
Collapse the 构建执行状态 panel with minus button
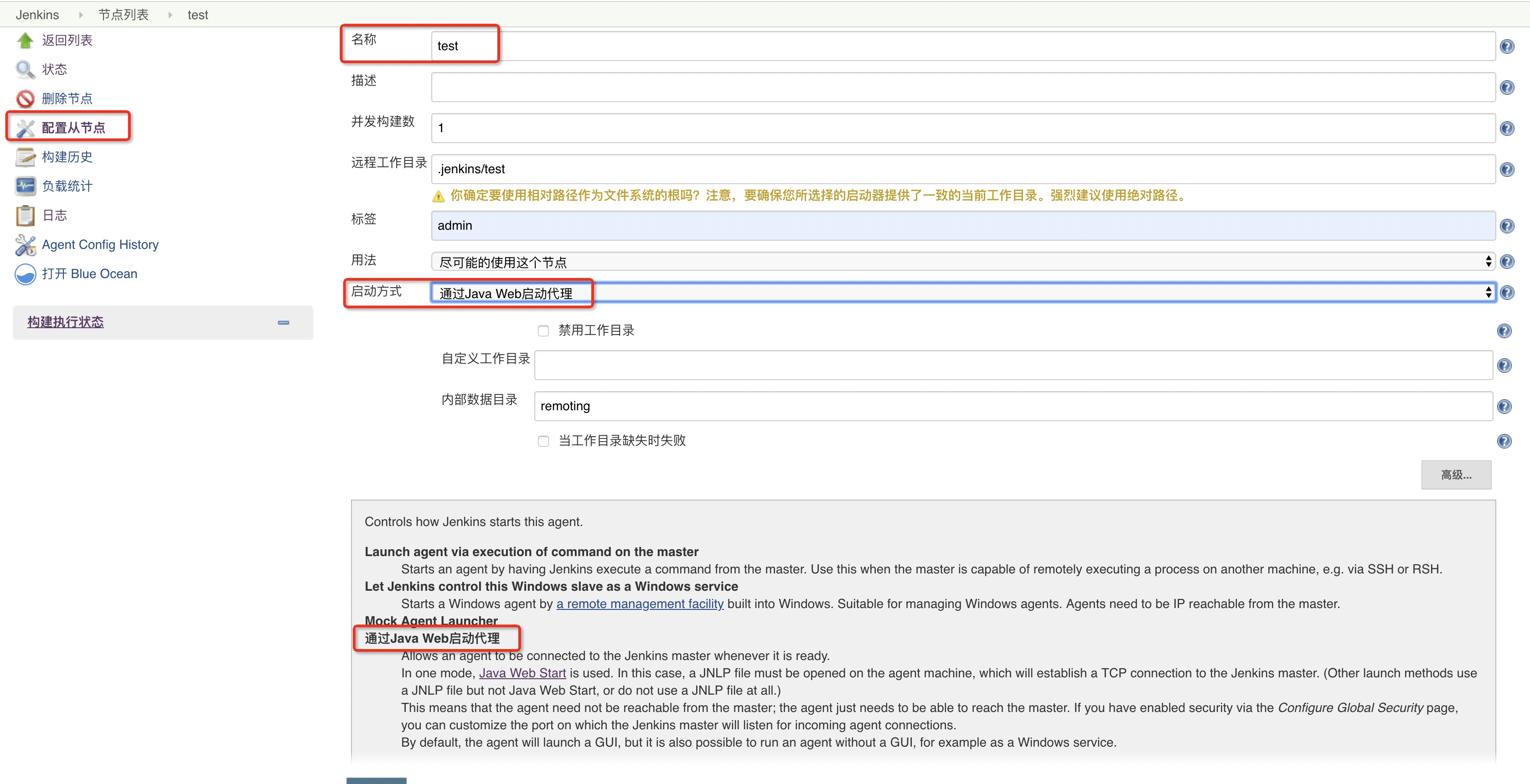coord(283,323)
